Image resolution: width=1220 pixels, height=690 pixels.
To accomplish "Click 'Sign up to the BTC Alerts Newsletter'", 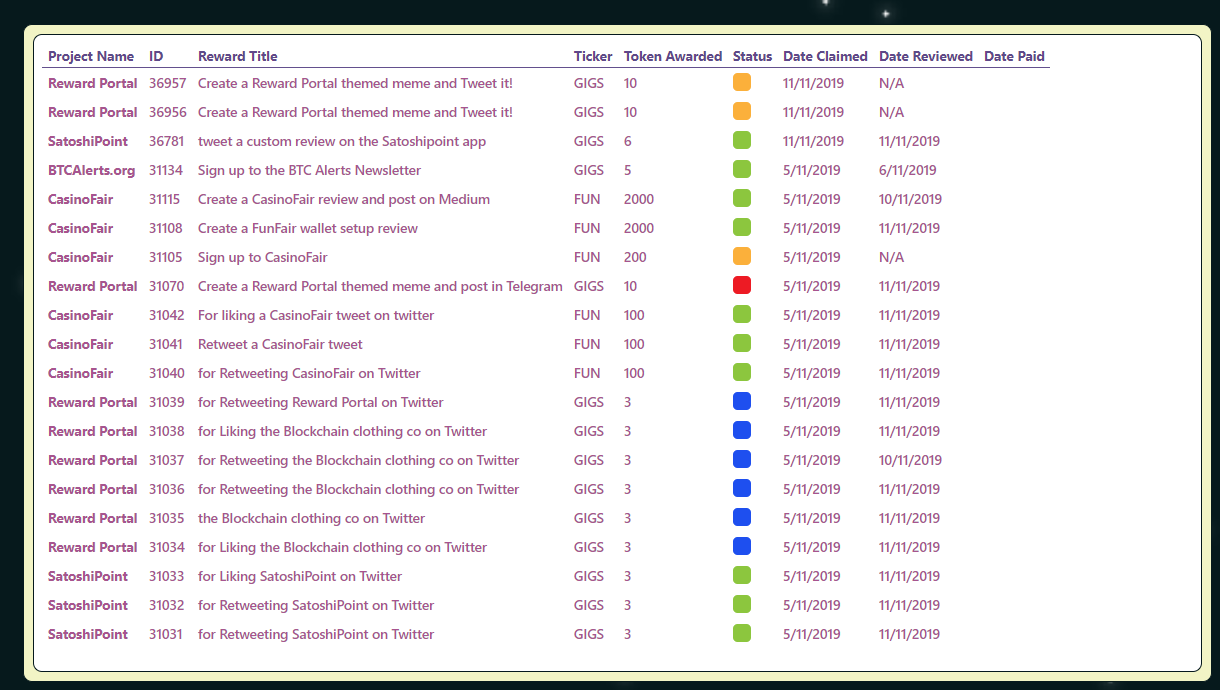I will point(310,170).
